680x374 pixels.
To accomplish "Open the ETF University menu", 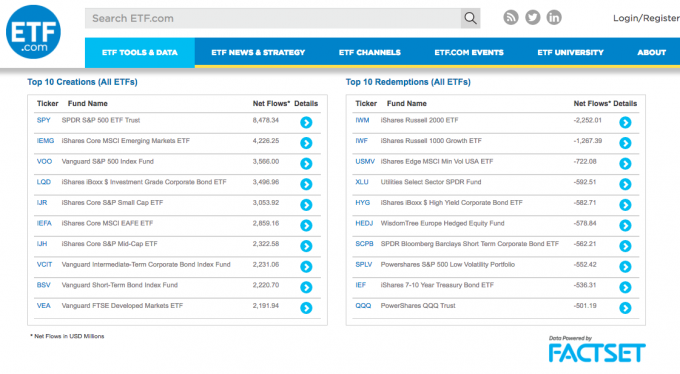I will pos(570,52).
